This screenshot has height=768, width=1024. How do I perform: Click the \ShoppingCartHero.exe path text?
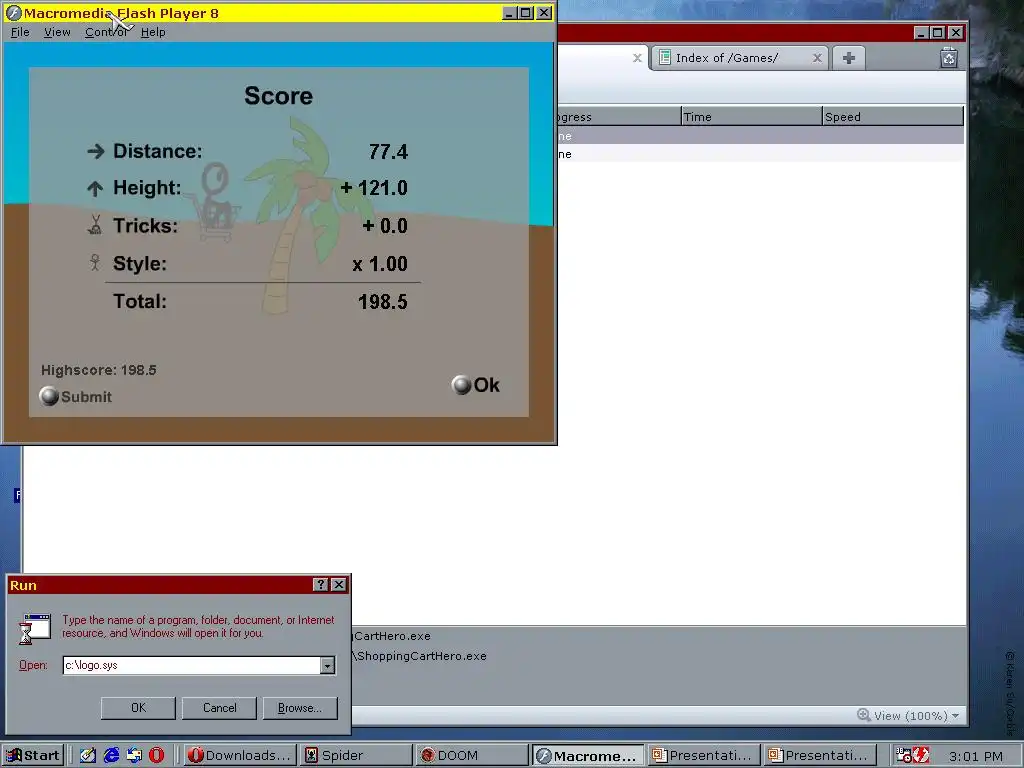coord(419,656)
